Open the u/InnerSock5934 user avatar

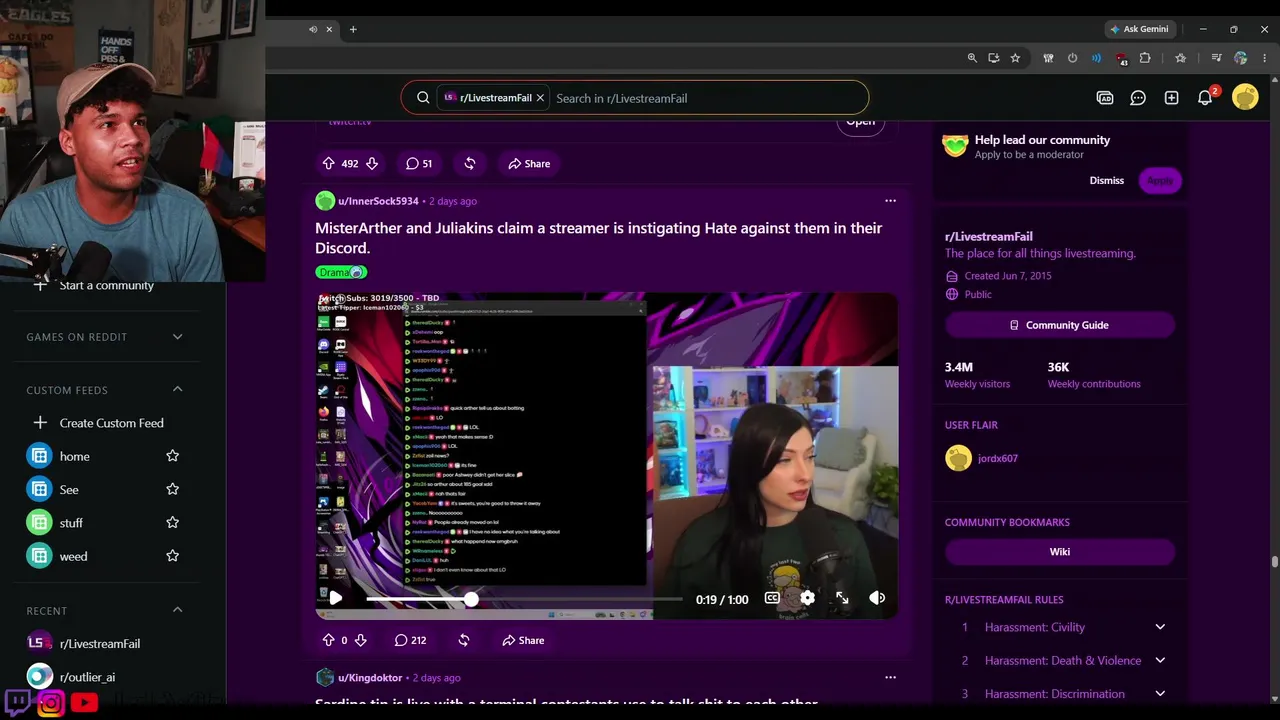pos(325,201)
